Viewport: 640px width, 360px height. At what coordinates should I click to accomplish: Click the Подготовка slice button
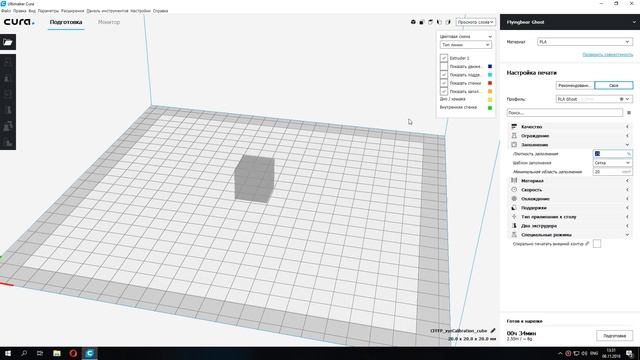[x=614, y=336]
